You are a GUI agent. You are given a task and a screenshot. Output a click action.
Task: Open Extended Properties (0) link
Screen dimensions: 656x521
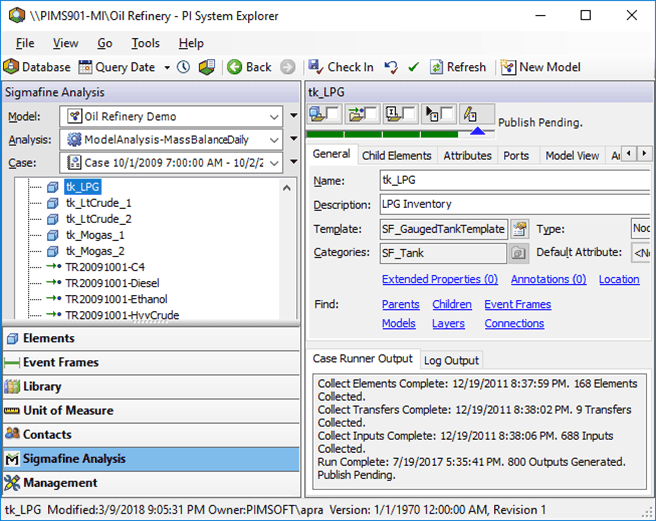click(x=440, y=279)
